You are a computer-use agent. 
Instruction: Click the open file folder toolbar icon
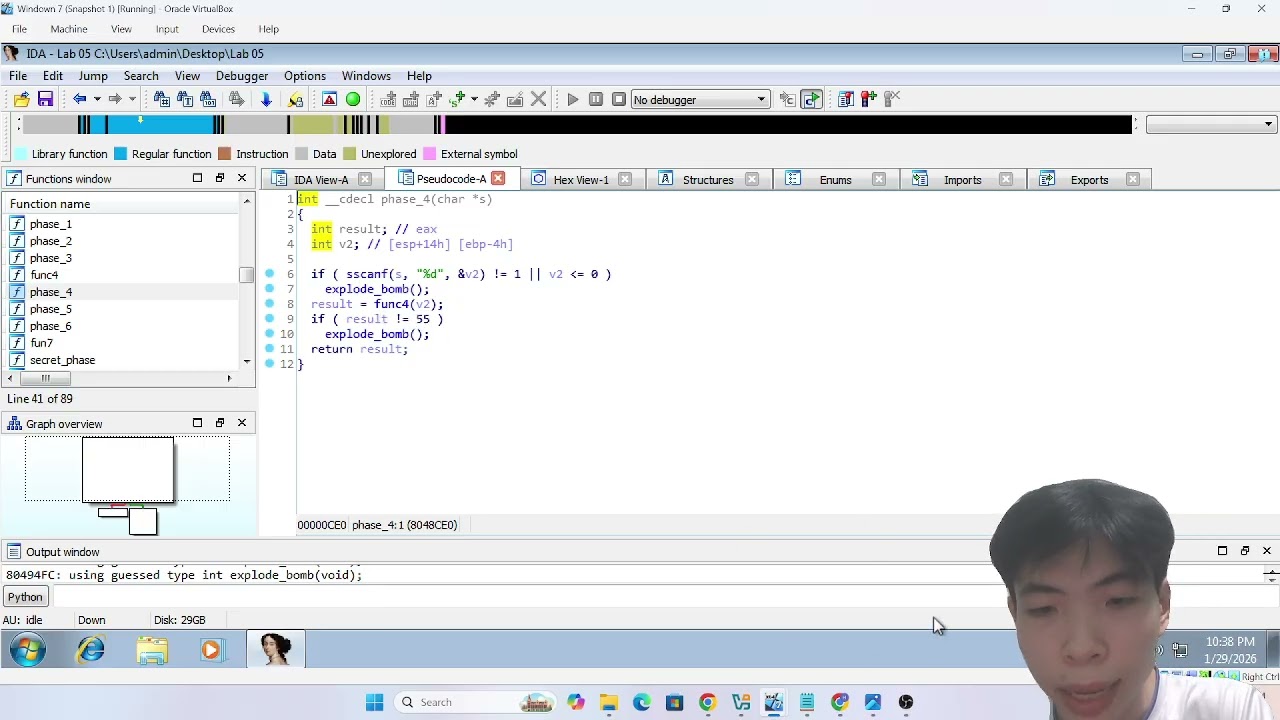click(x=21, y=99)
